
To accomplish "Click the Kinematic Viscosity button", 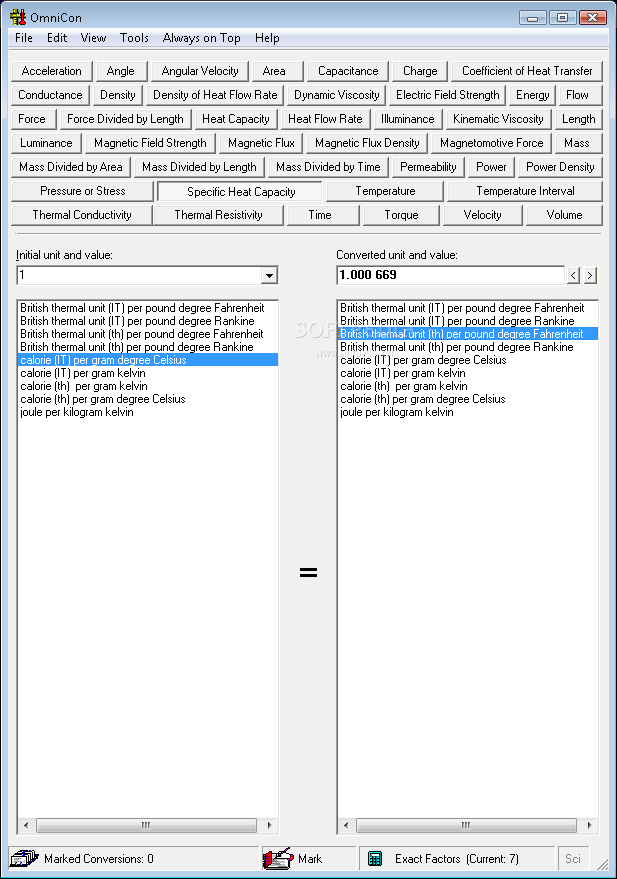I will click(498, 119).
